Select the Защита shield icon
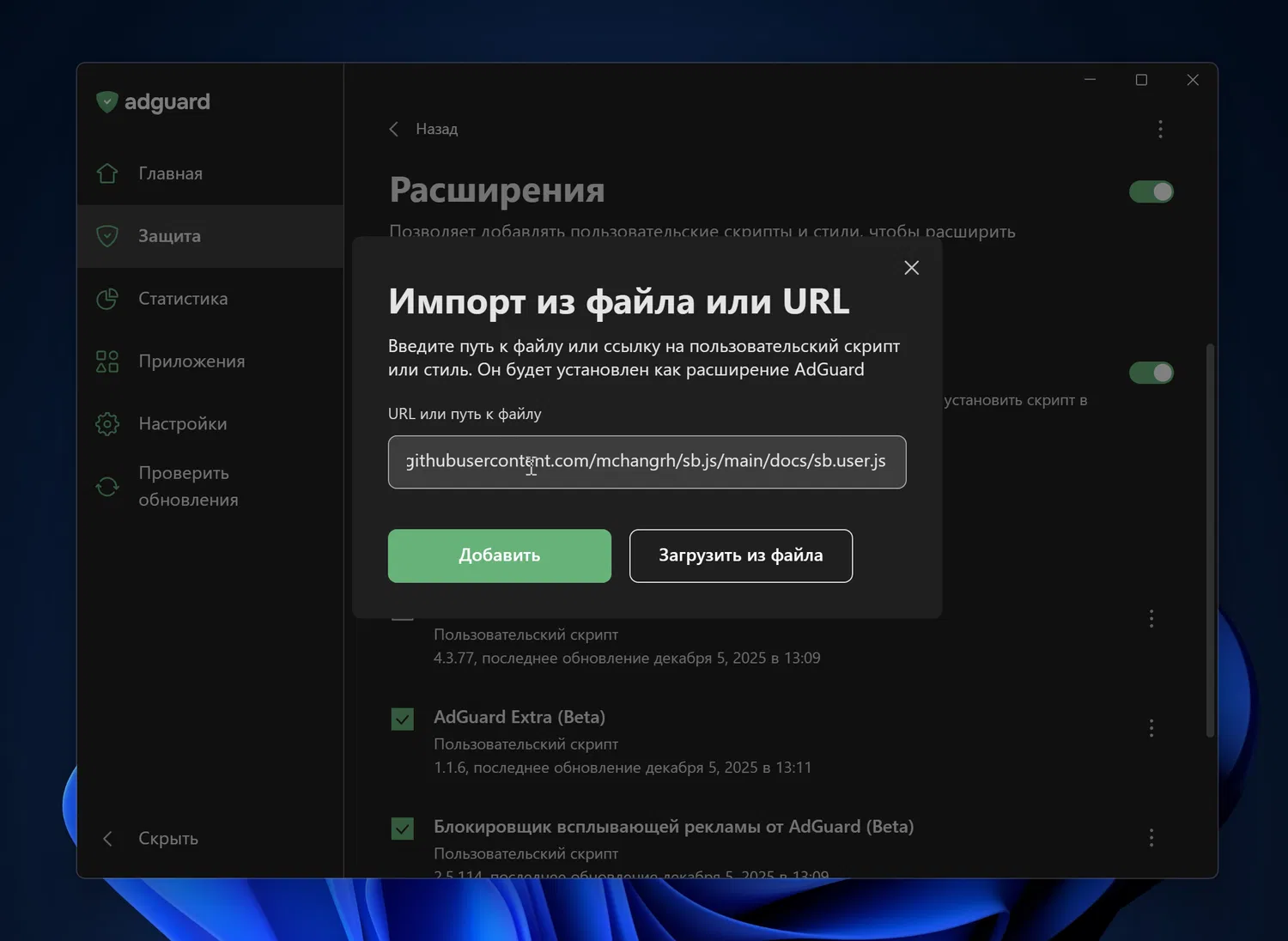 [107, 236]
